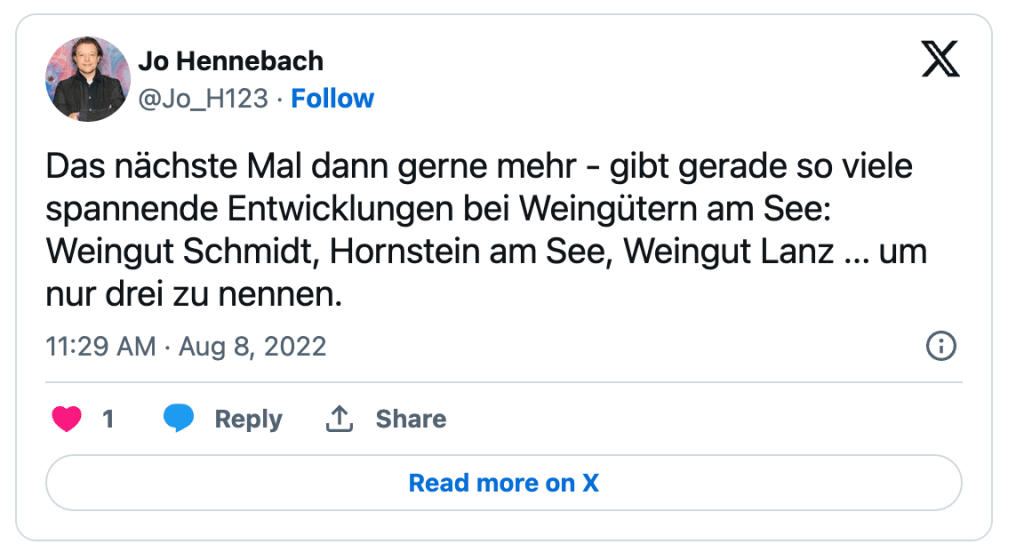Click "Weingut Lanz" in the tweet text
The image size is (1024, 560).
pos(728,252)
